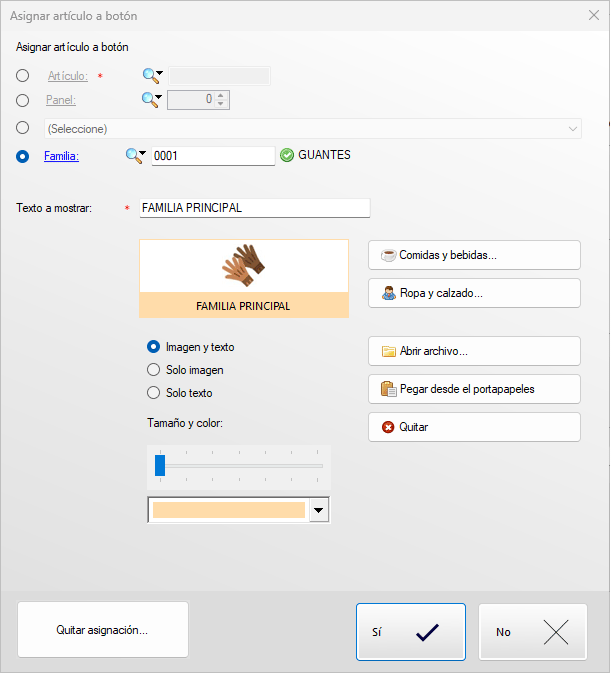Screen dimensions: 615x673
Task: Increase Panel number with up stepper arrow
Action: point(221,95)
